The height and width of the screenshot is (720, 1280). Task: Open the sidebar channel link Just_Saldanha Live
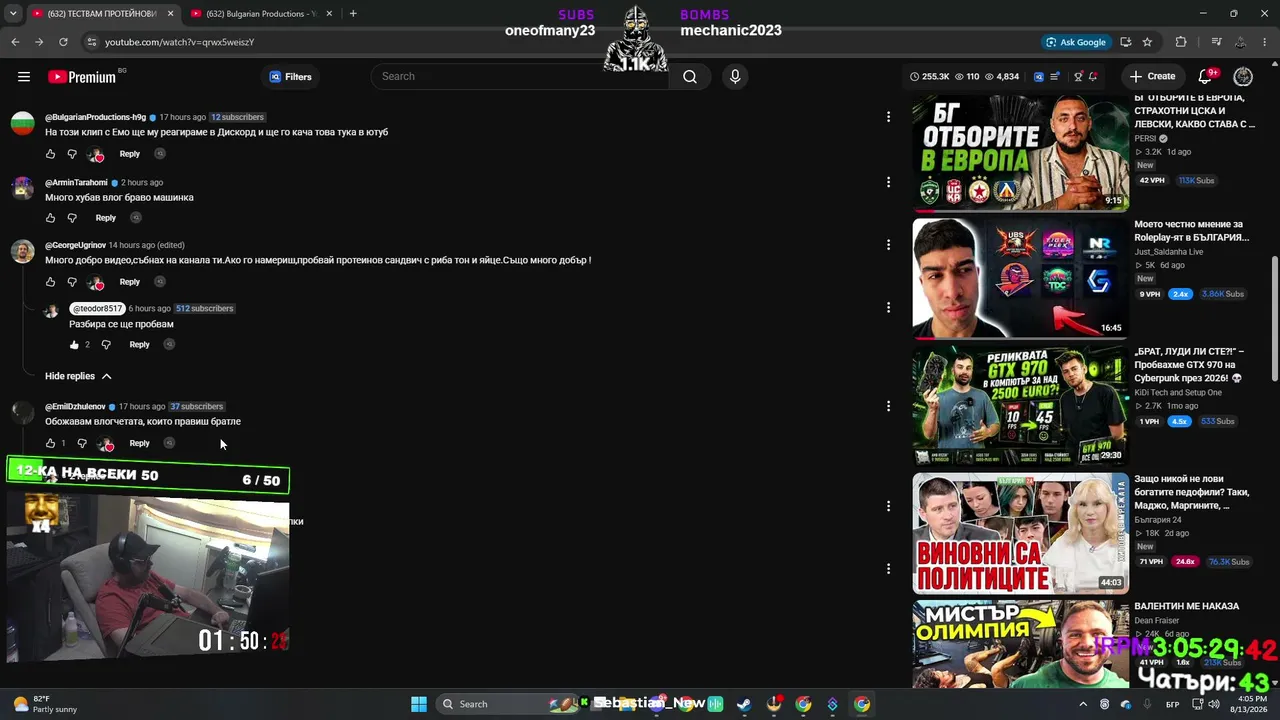[x=1169, y=252]
